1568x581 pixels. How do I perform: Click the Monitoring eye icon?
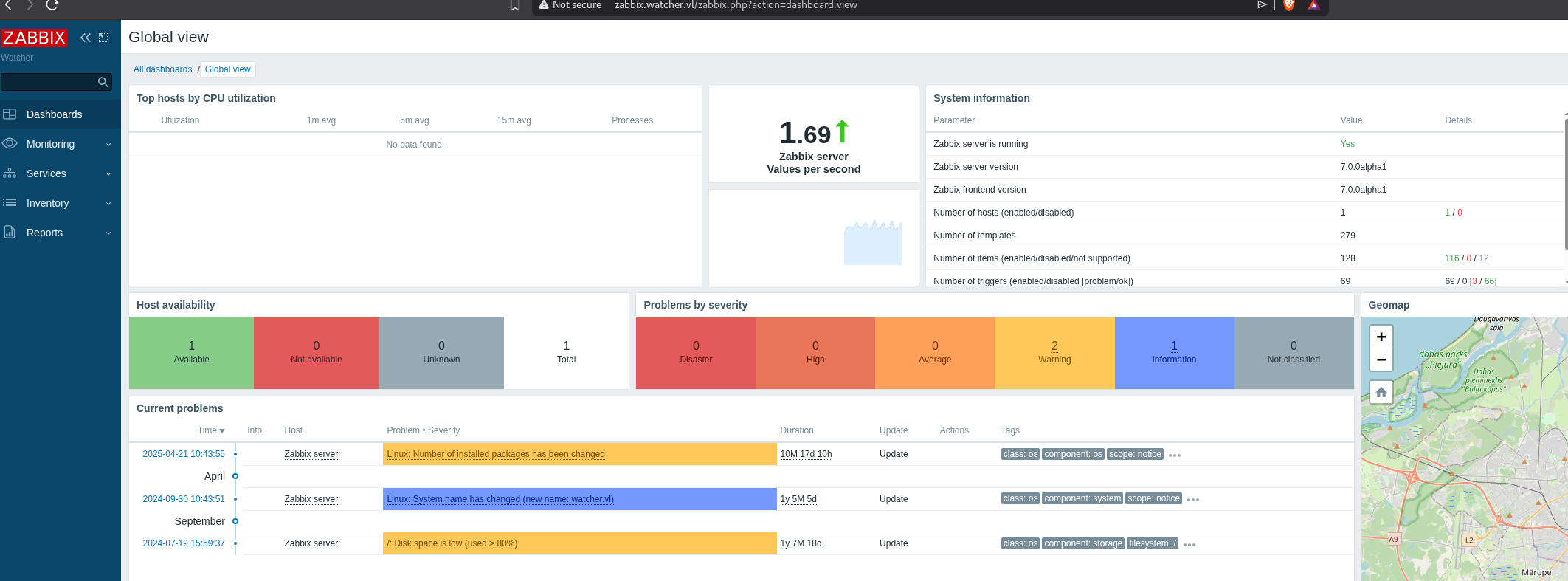tap(10, 144)
